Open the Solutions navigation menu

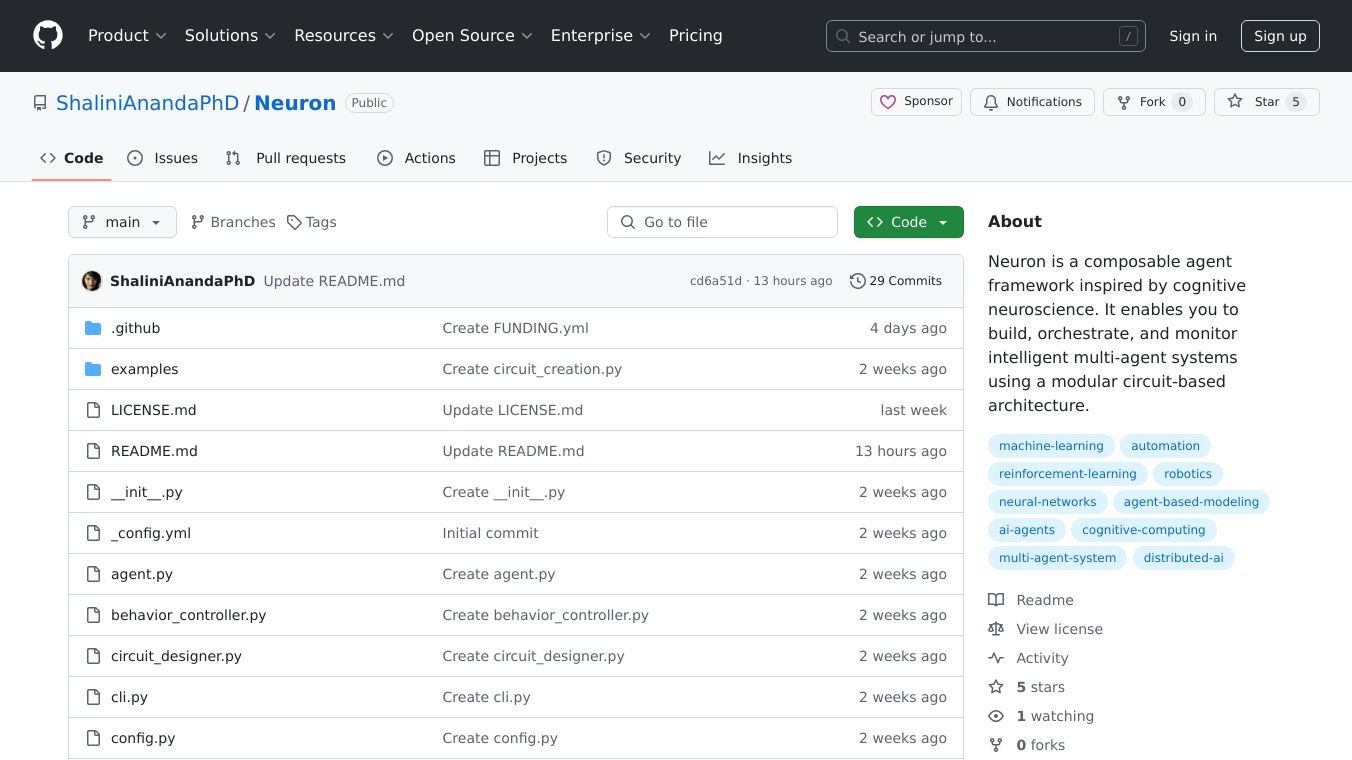229,36
